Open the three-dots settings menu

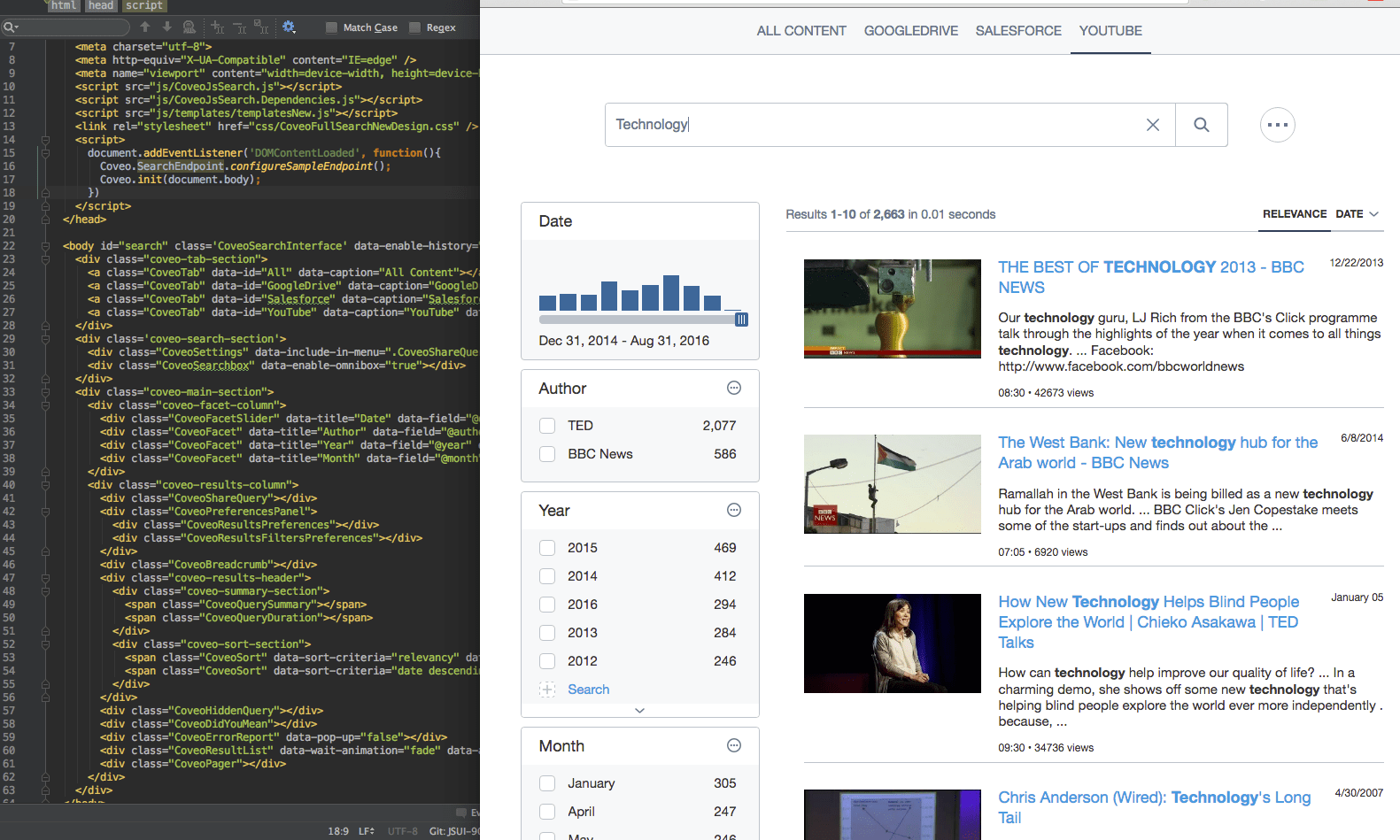[1278, 125]
